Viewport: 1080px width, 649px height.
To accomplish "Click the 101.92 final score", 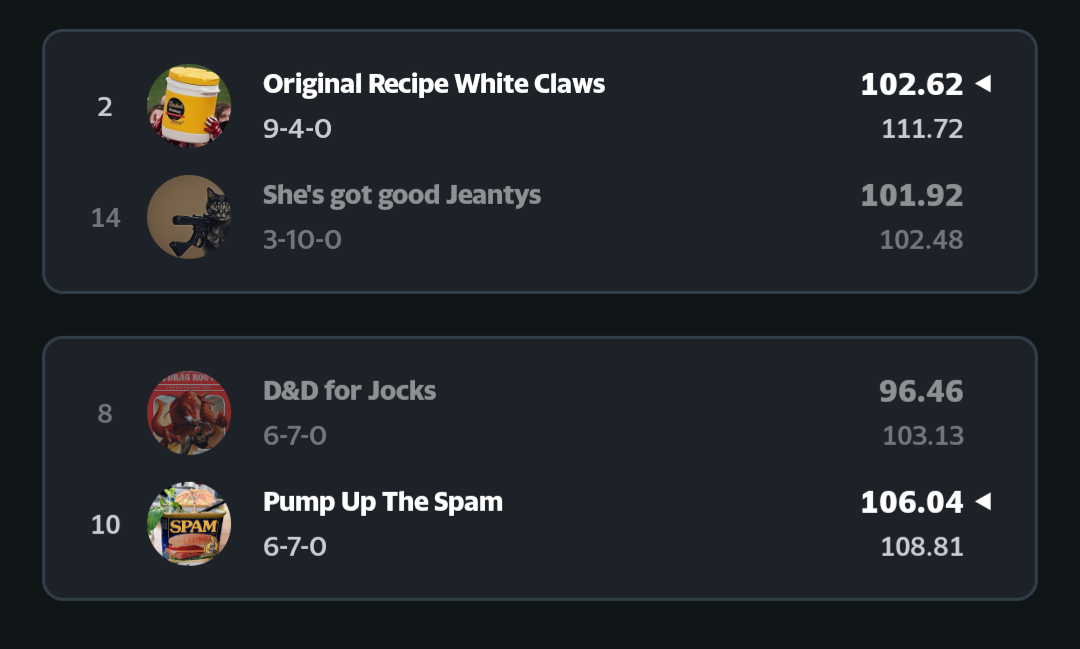I will click(911, 195).
